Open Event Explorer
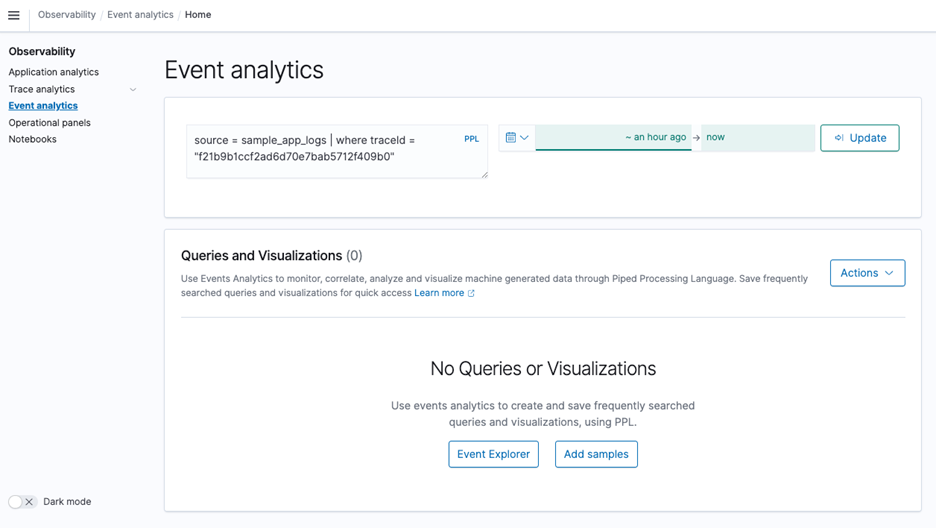936x528 pixels. [493, 454]
